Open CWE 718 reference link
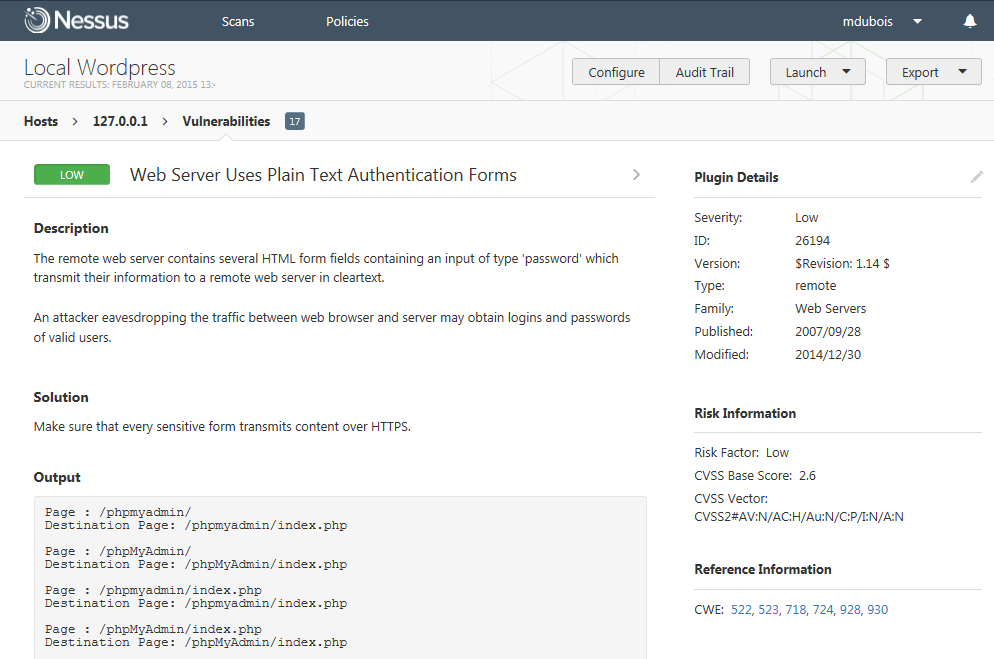 pyautogui.click(x=796, y=610)
